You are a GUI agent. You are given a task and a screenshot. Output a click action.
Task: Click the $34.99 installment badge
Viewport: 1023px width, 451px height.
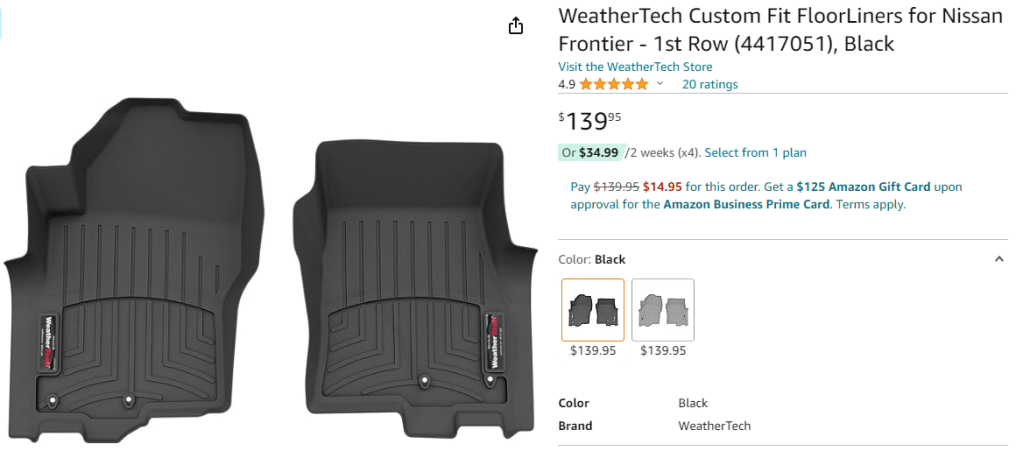click(x=591, y=153)
